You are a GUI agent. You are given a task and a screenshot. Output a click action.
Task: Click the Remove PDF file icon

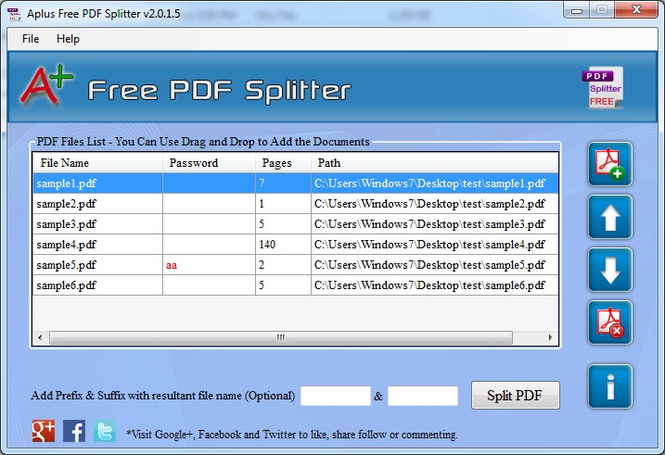point(610,322)
